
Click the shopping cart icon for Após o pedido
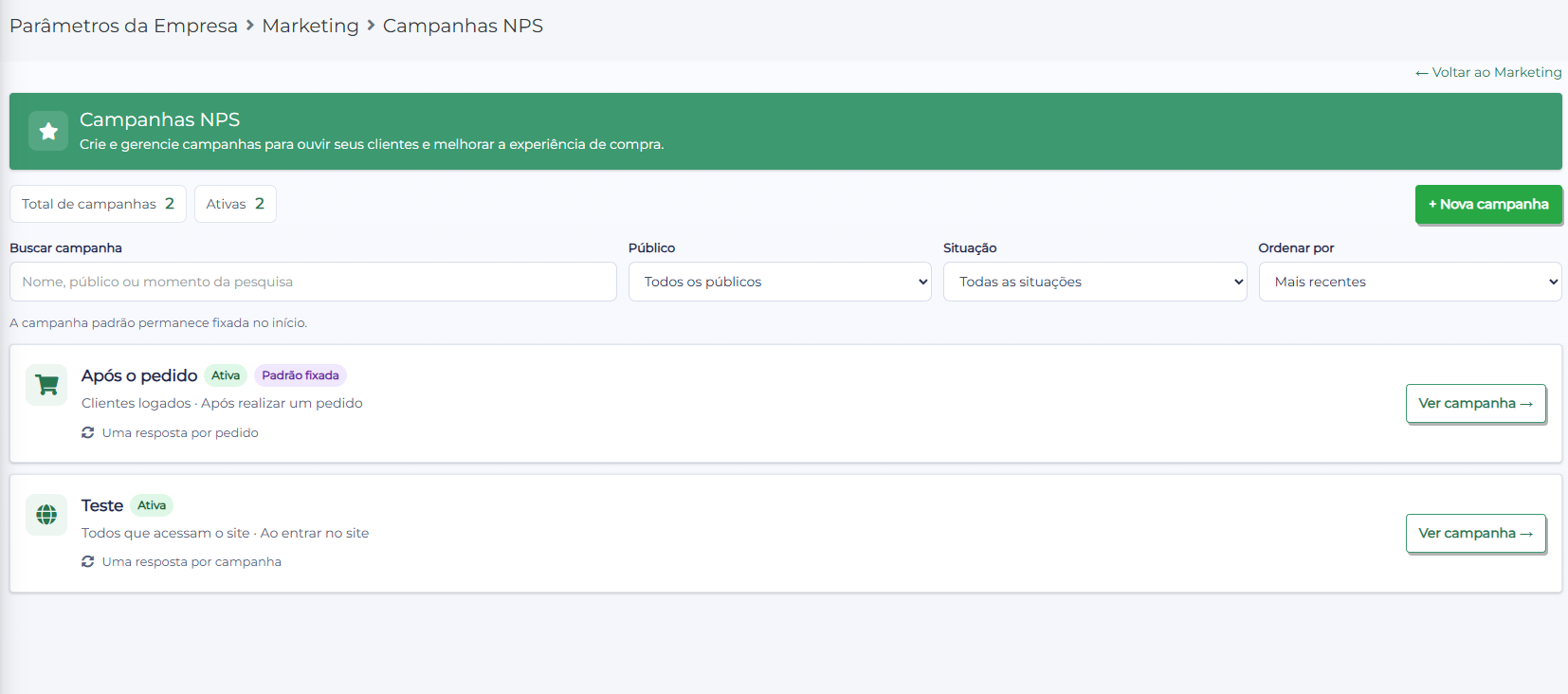46,385
